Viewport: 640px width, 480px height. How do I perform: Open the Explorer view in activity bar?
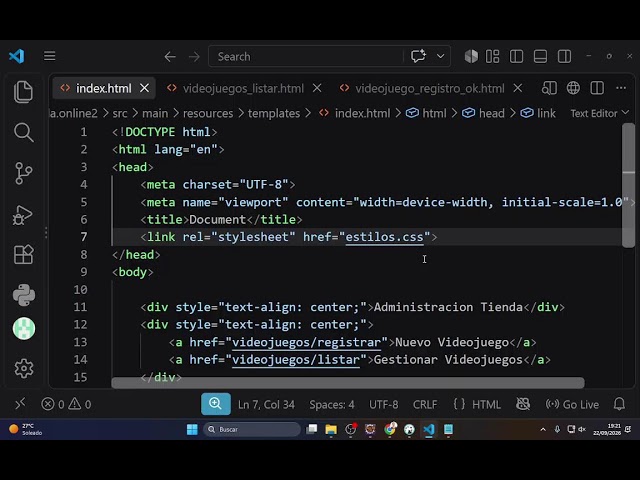pyautogui.click(x=23, y=91)
